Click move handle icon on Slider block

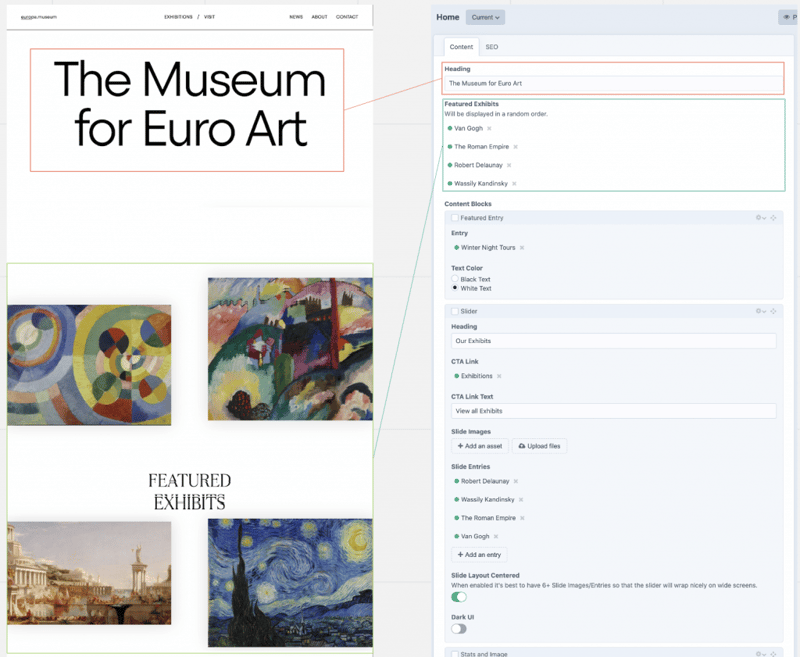[773, 311]
